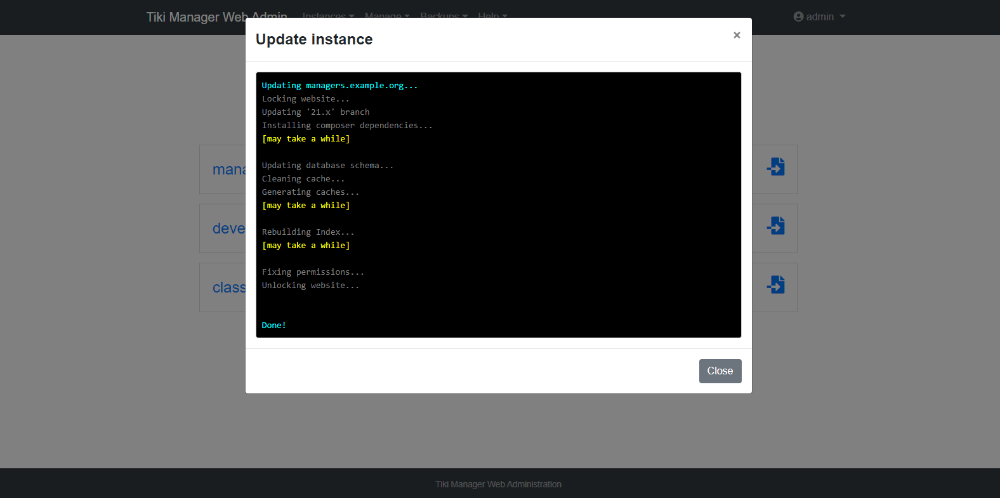Open Tiki Manager Web Admin home link
The width and height of the screenshot is (1000, 498).
click(217, 17)
